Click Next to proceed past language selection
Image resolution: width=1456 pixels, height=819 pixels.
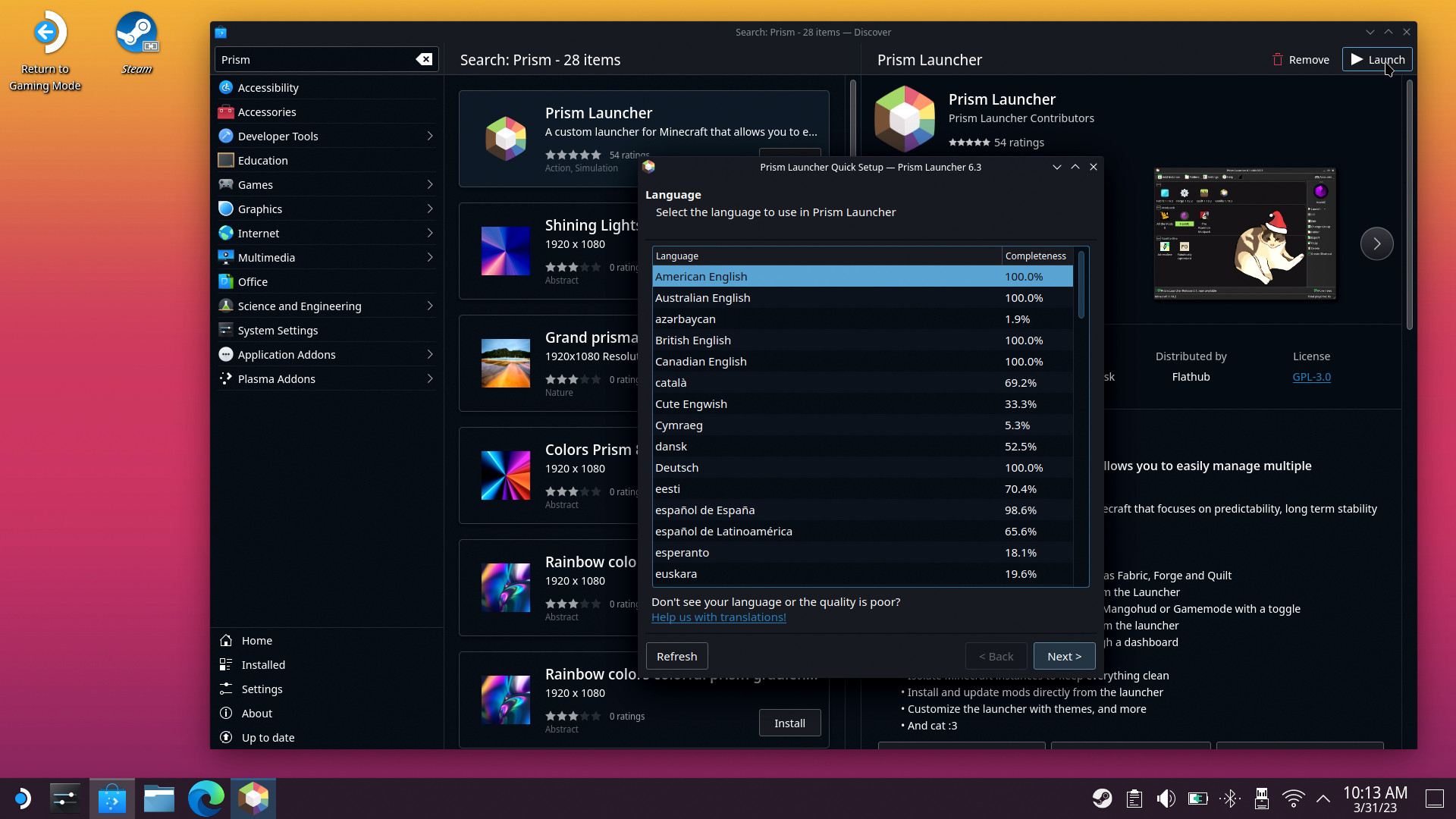(x=1064, y=656)
